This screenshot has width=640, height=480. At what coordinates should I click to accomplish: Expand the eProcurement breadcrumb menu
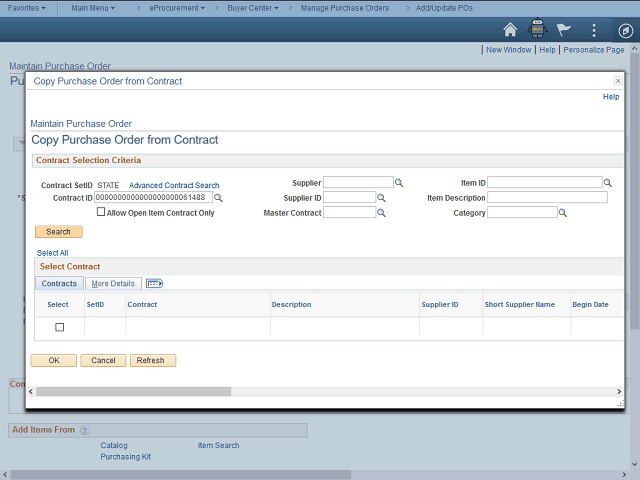click(x=177, y=7)
